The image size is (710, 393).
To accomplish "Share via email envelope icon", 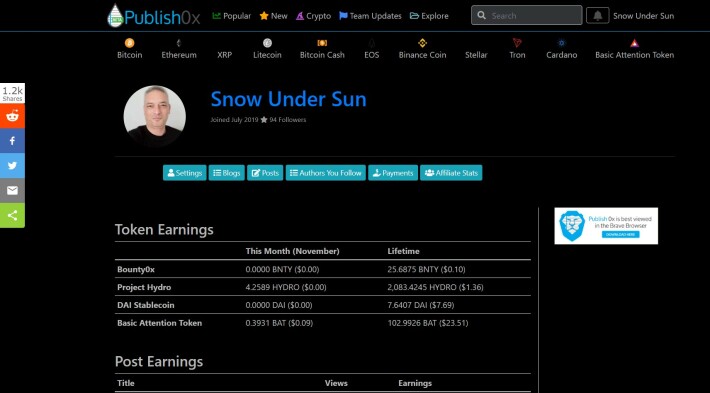I will [12, 191].
